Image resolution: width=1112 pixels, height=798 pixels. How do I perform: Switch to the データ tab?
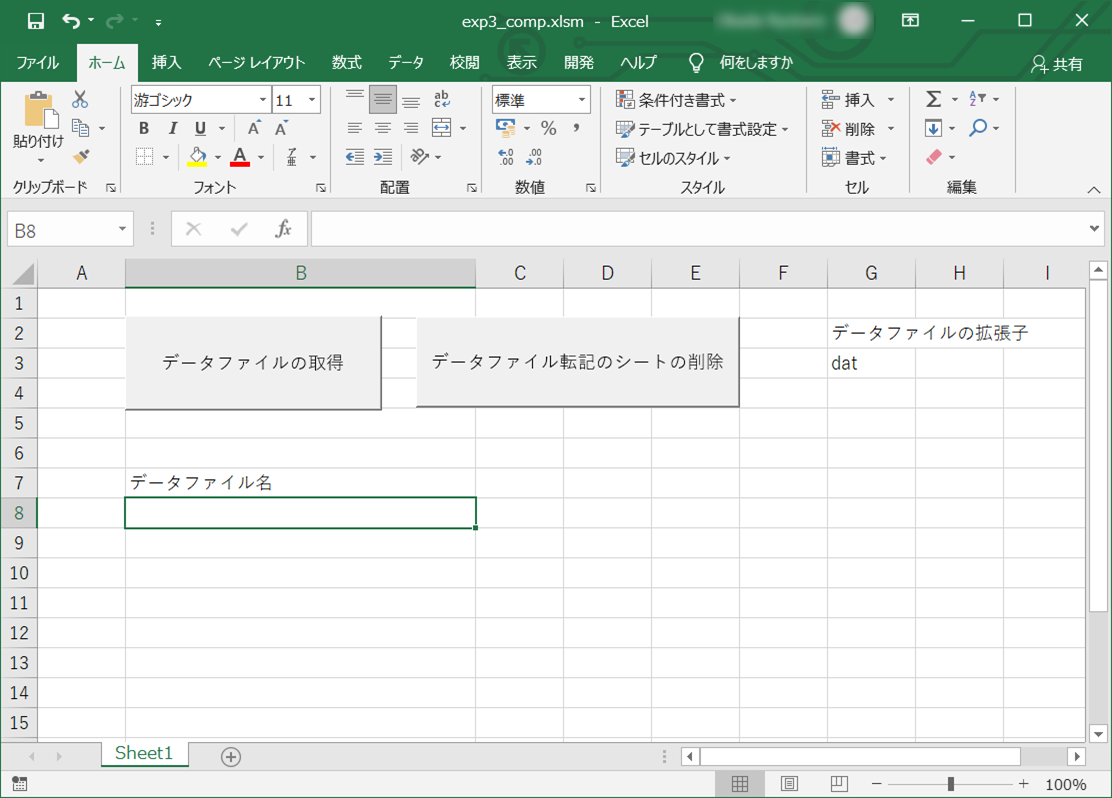(406, 62)
